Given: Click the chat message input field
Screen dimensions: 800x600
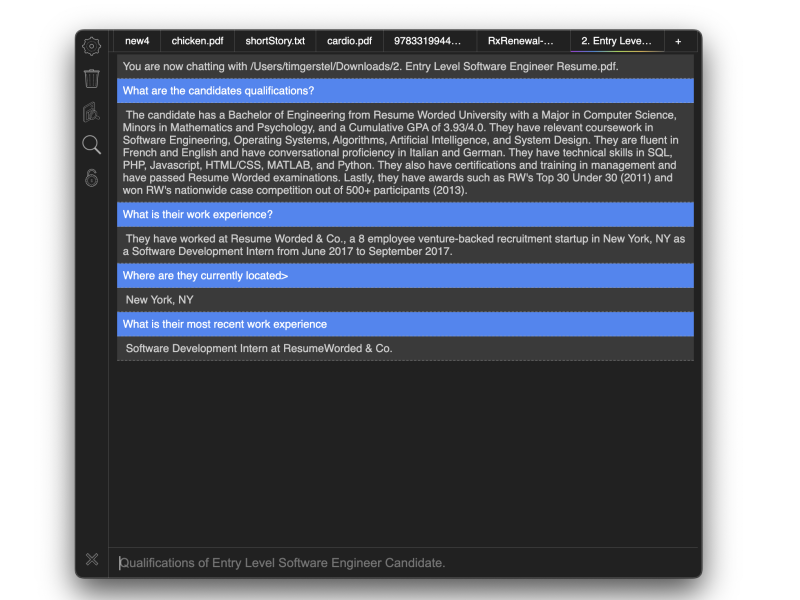Looking at the screenshot, I should pos(403,563).
